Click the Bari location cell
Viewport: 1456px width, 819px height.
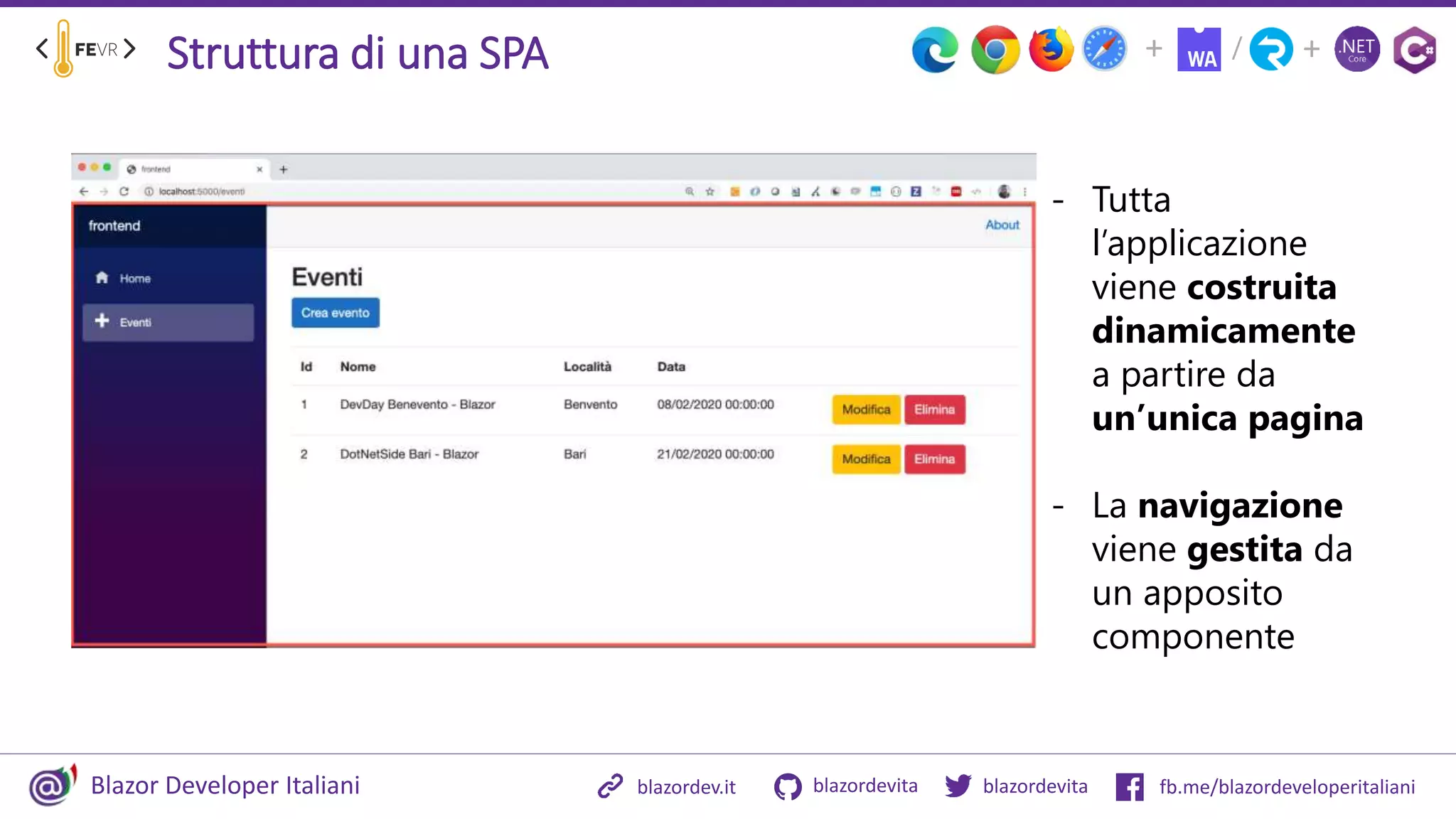coord(574,454)
